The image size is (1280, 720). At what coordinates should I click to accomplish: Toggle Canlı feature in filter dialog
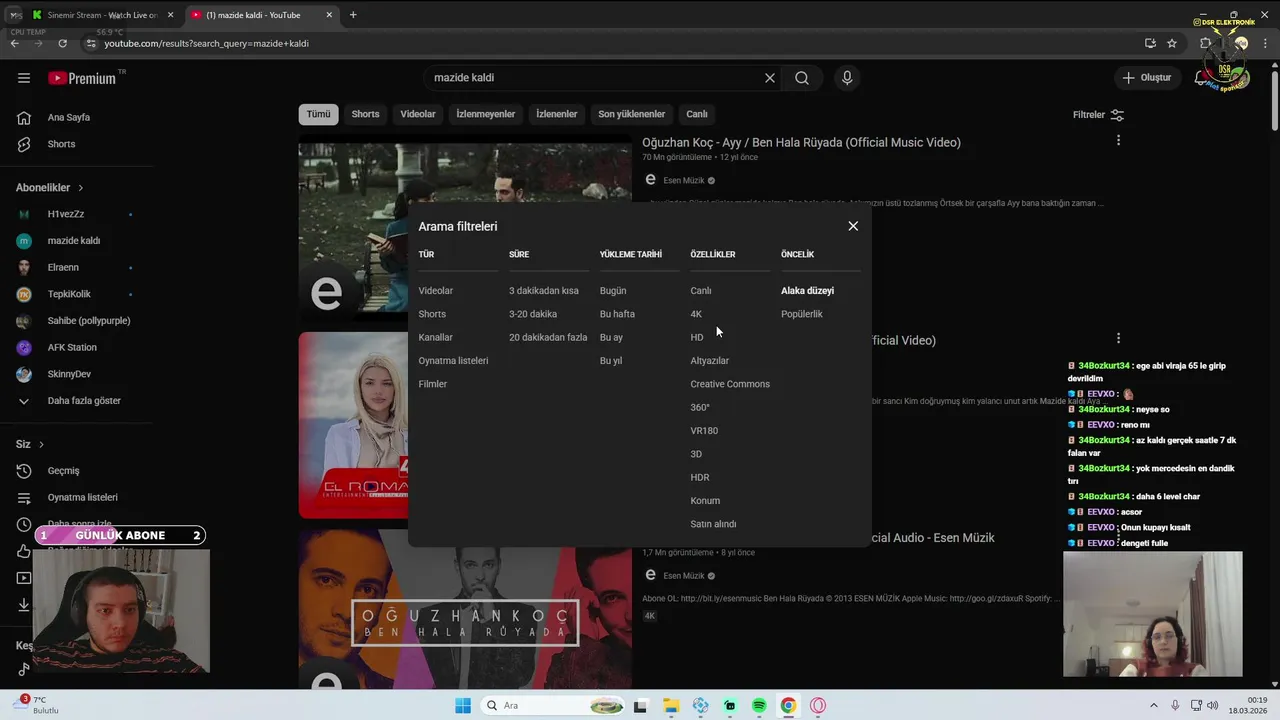(x=701, y=291)
